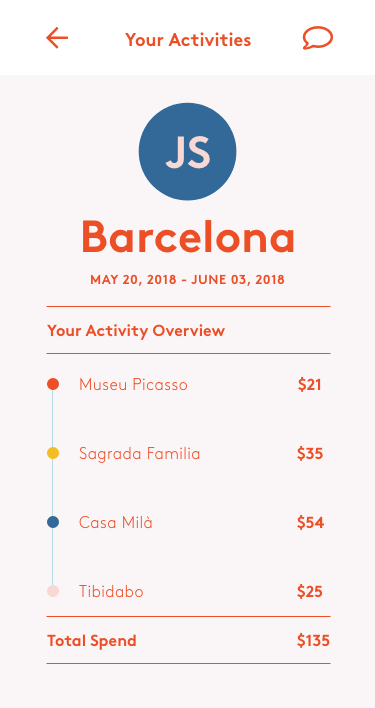Open the chat bubble icon
This screenshot has width=375, height=708.
point(318,38)
